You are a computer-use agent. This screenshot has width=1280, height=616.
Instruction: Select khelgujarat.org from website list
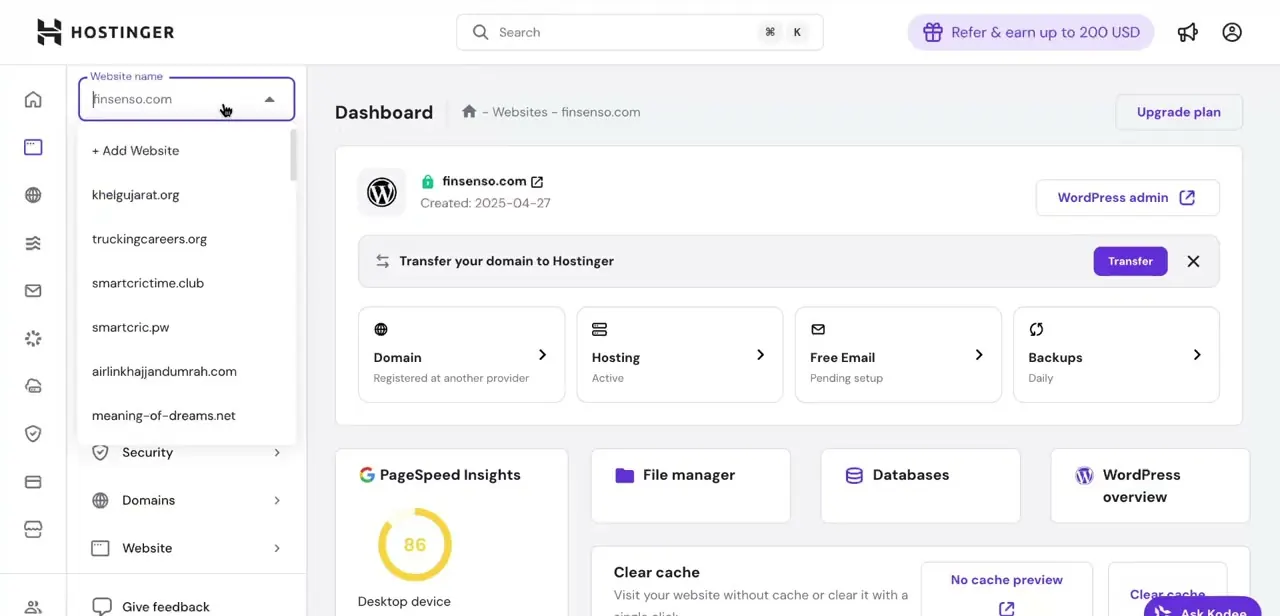[x=184, y=195]
